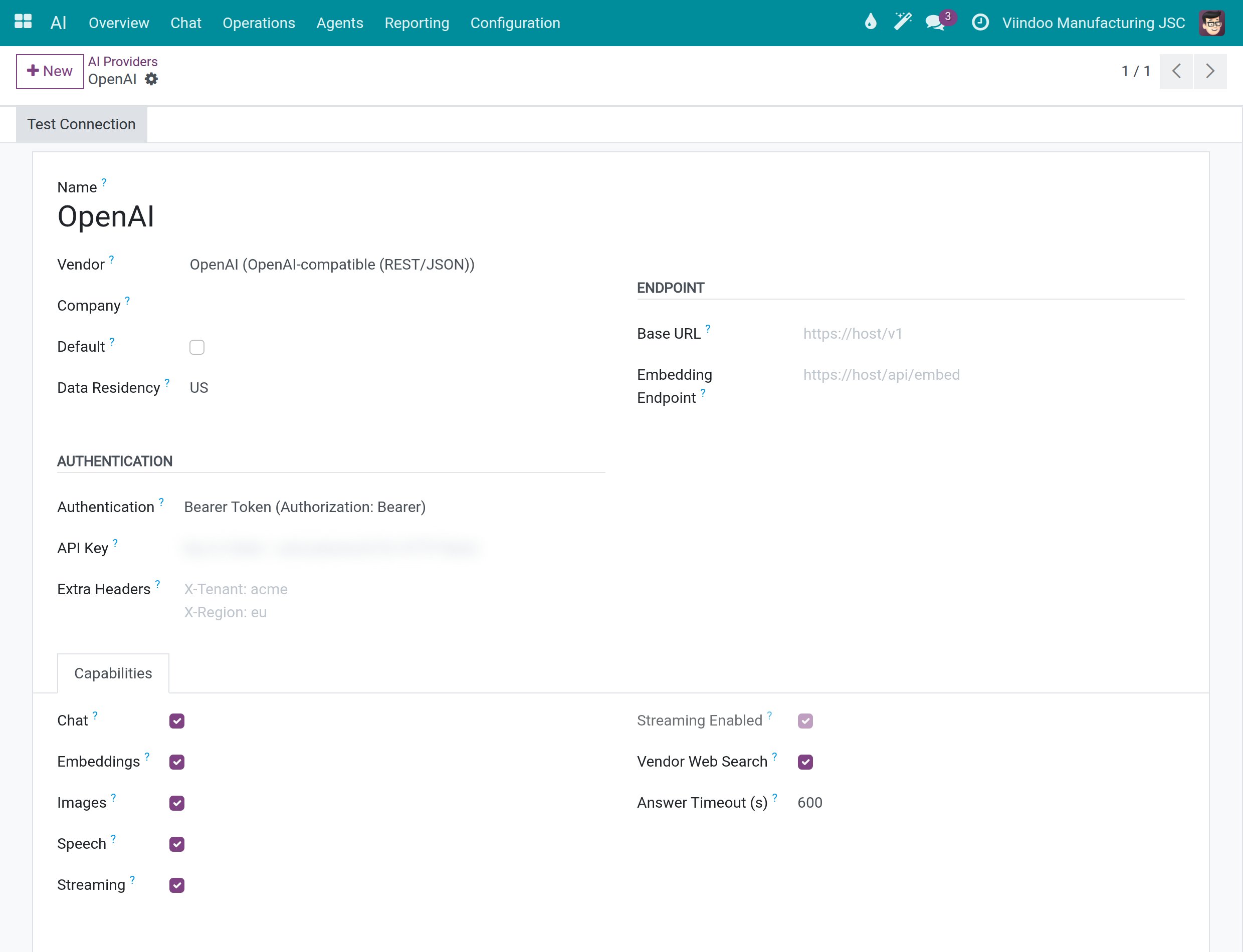Uncheck the Speech capability checkbox
Screen dimensions: 1243x952
click(177, 844)
